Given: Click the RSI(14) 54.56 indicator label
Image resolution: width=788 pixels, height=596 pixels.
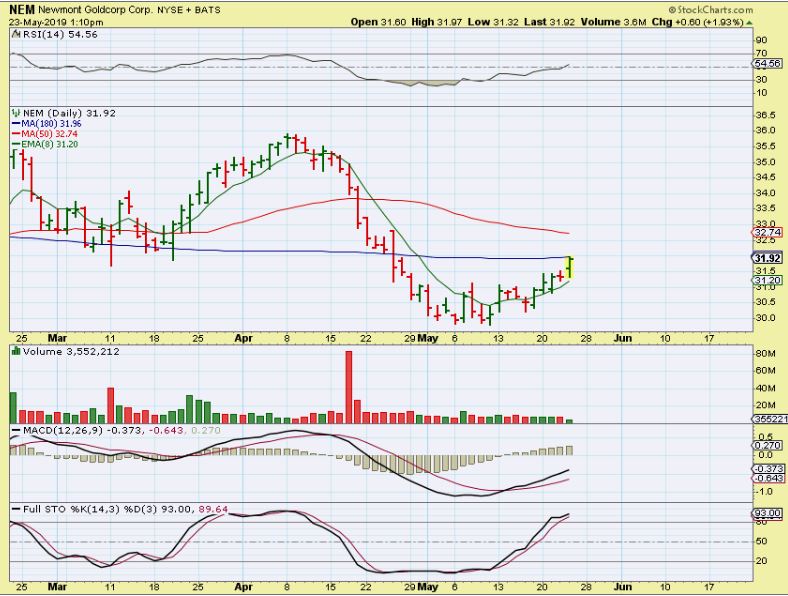Looking at the screenshot, I should 59,35.
